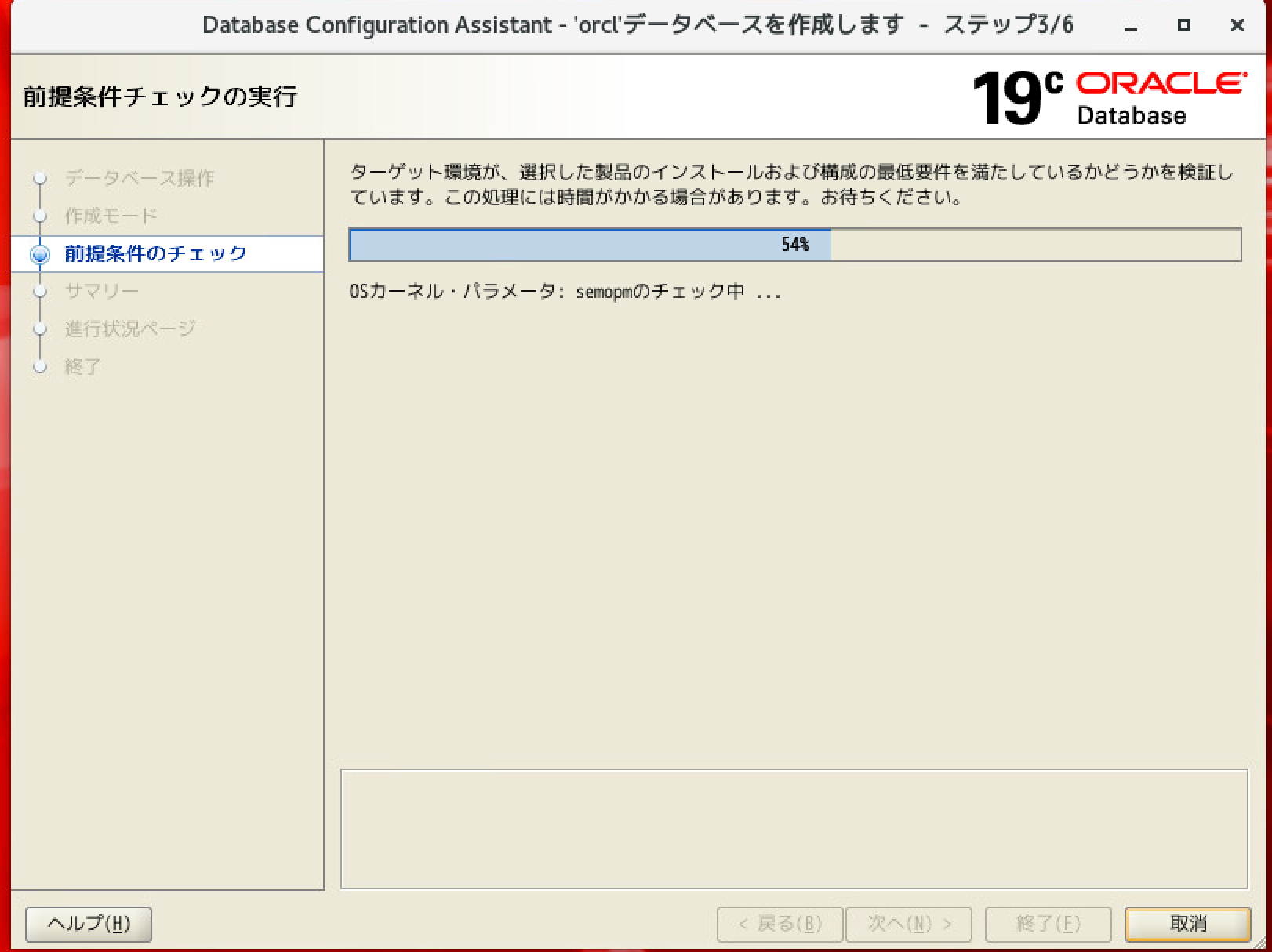Click the 54% progress bar

point(795,245)
